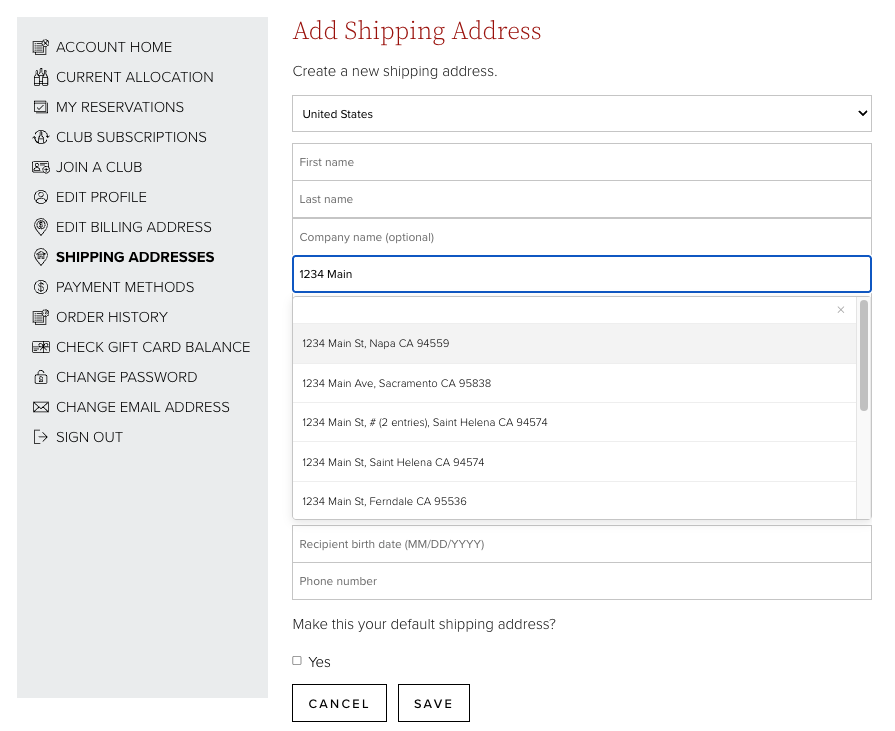Click the Sign Out arrow icon
The width and height of the screenshot is (895, 731).
(41, 437)
